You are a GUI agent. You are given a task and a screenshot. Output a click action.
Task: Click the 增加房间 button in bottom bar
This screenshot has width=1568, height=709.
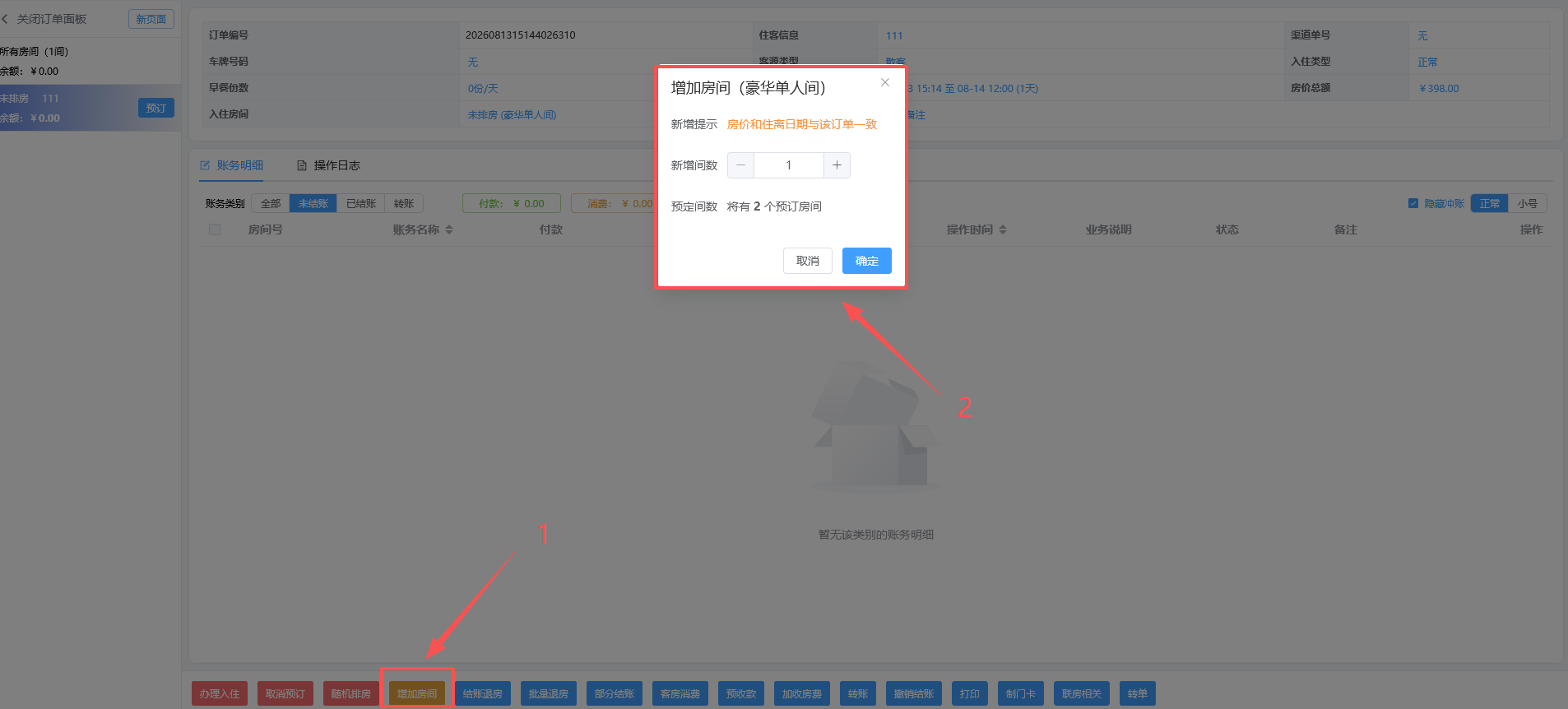417,693
